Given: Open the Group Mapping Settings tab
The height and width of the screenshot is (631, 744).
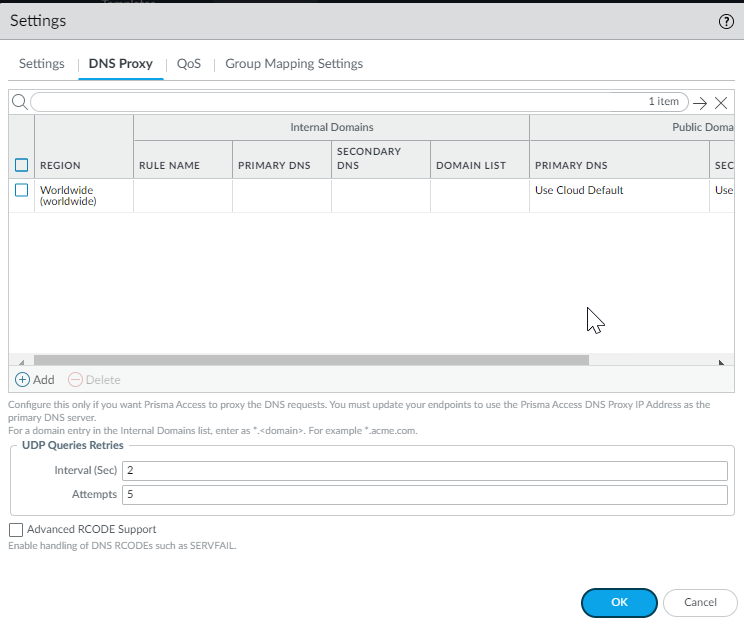Looking at the screenshot, I should click(x=294, y=64).
